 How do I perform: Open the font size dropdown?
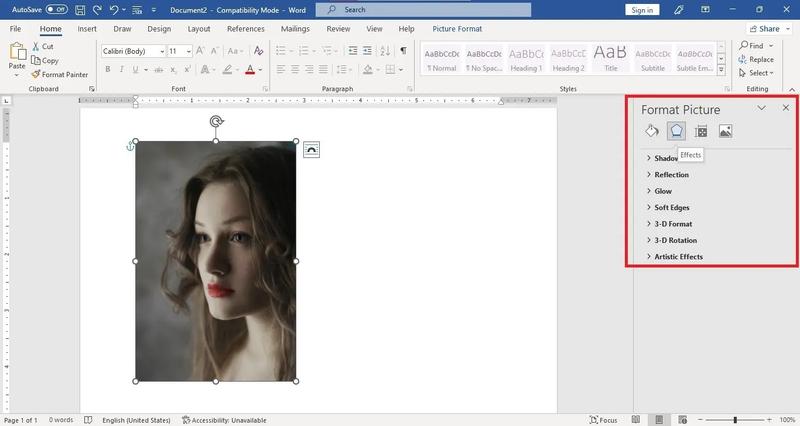(189, 51)
